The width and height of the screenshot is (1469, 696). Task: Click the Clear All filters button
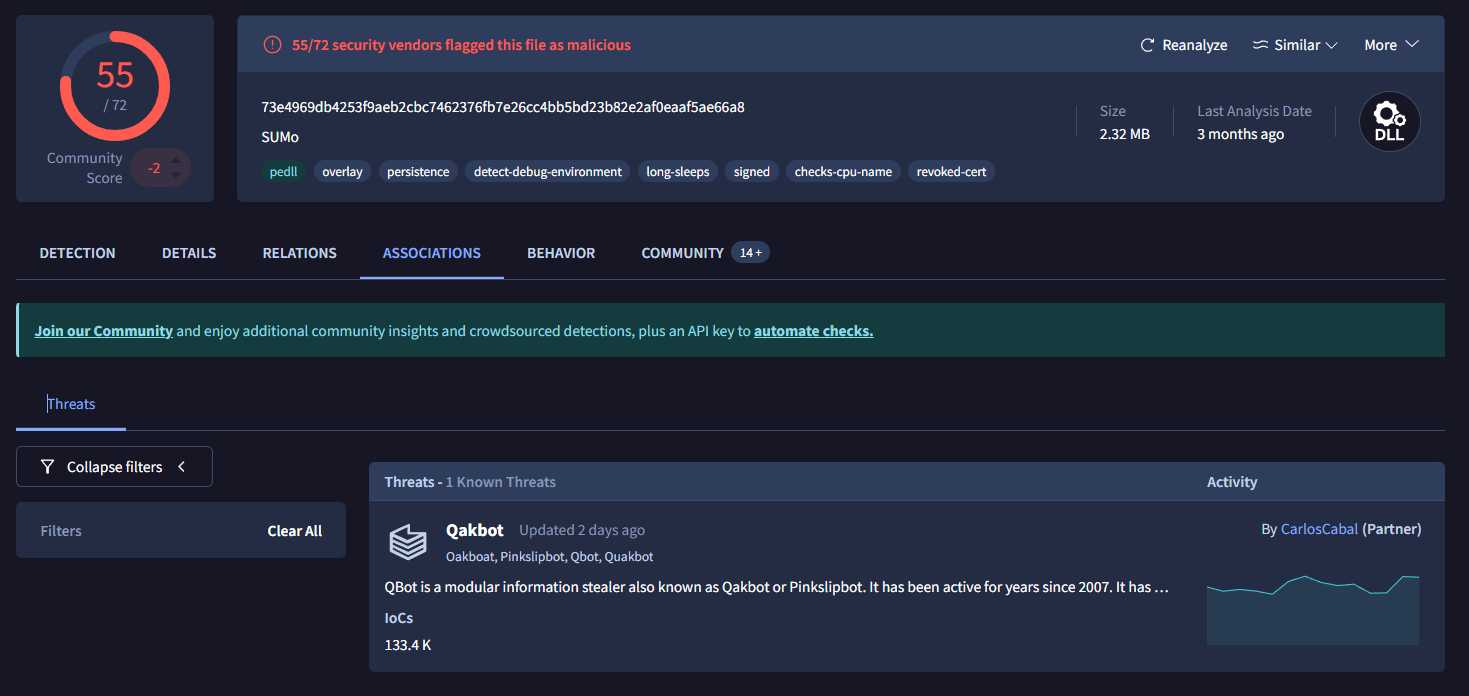pos(295,531)
